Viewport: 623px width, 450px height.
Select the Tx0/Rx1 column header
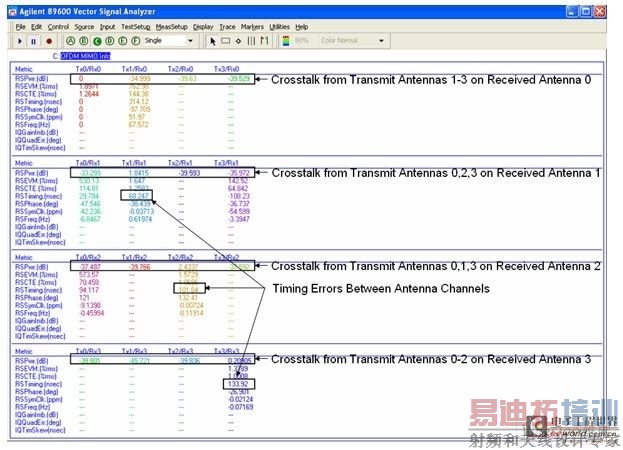point(88,163)
